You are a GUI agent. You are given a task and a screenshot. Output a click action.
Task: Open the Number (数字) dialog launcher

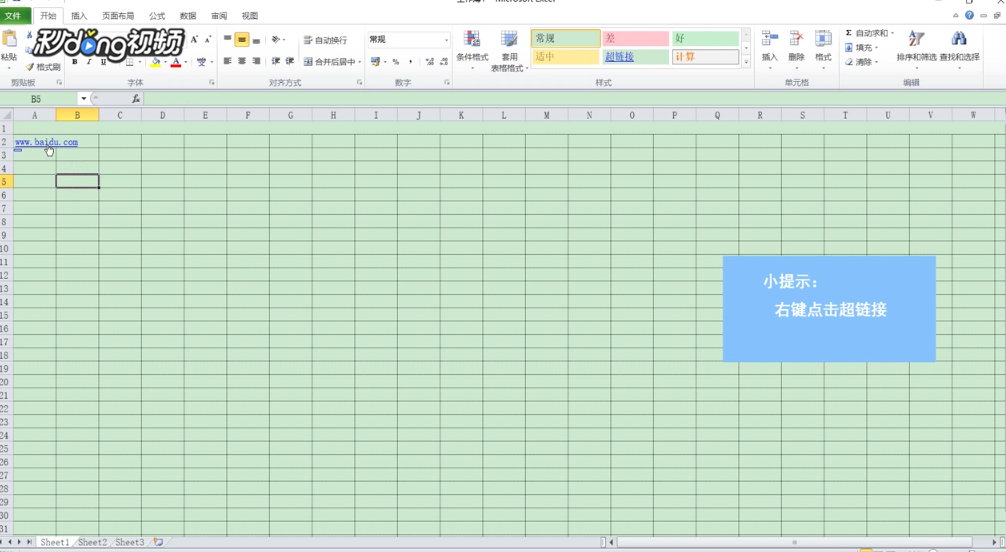tap(447, 83)
